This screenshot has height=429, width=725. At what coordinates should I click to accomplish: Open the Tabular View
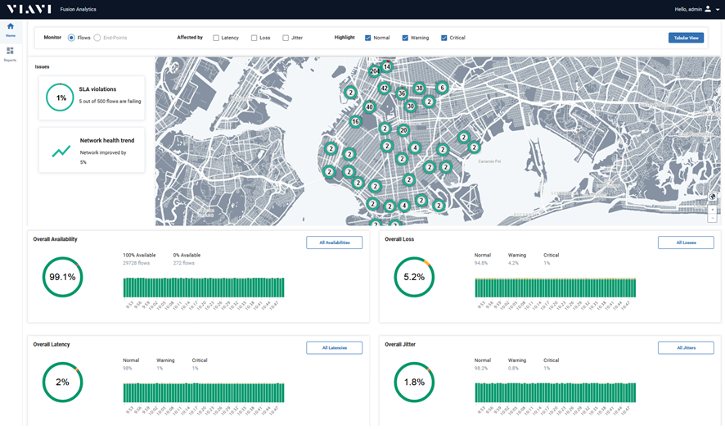click(x=685, y=38)
